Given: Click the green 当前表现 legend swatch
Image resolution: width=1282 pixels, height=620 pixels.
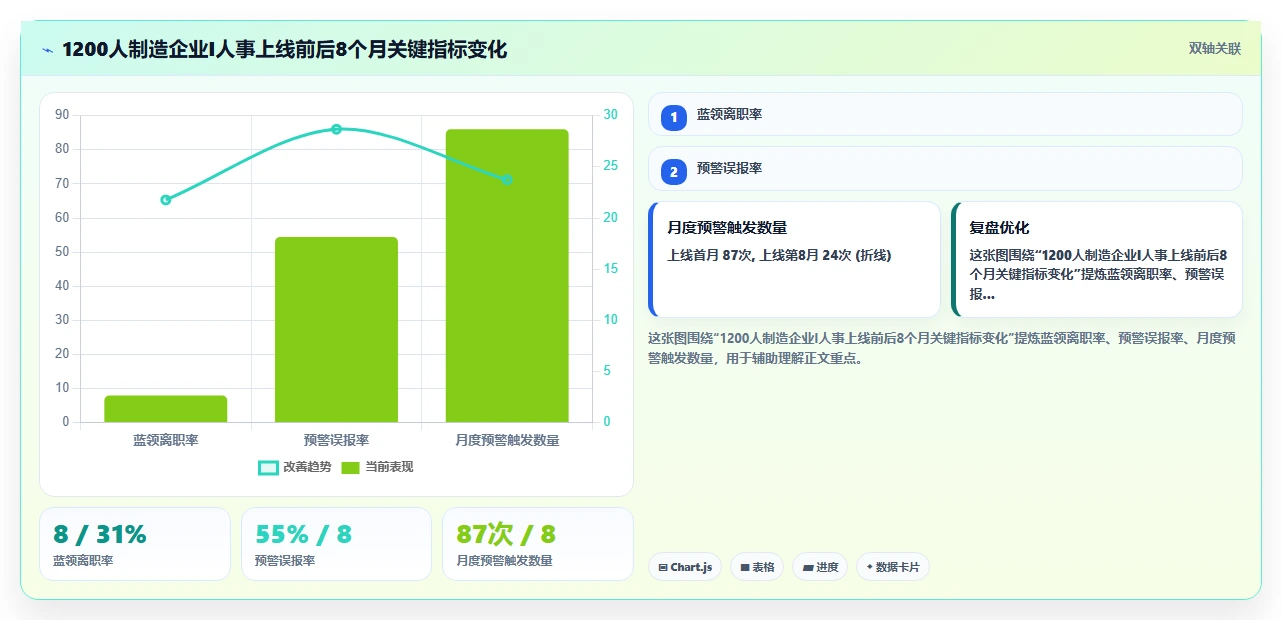Looking at the screenshot, I should click(351, 467).
